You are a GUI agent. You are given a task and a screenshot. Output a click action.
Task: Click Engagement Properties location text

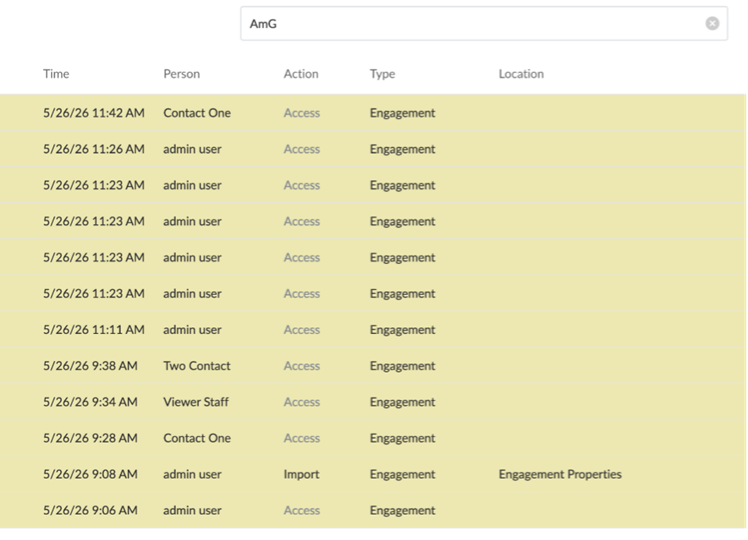[560, 474]
